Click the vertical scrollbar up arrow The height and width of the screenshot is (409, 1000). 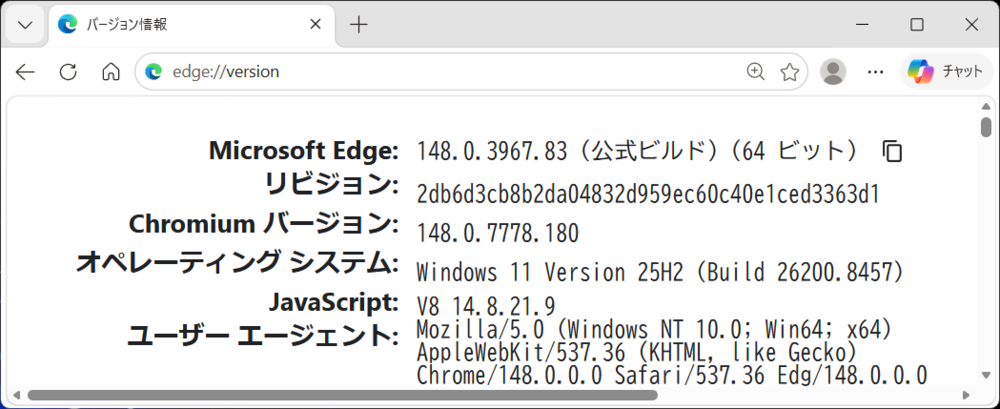tap(986, 107)
